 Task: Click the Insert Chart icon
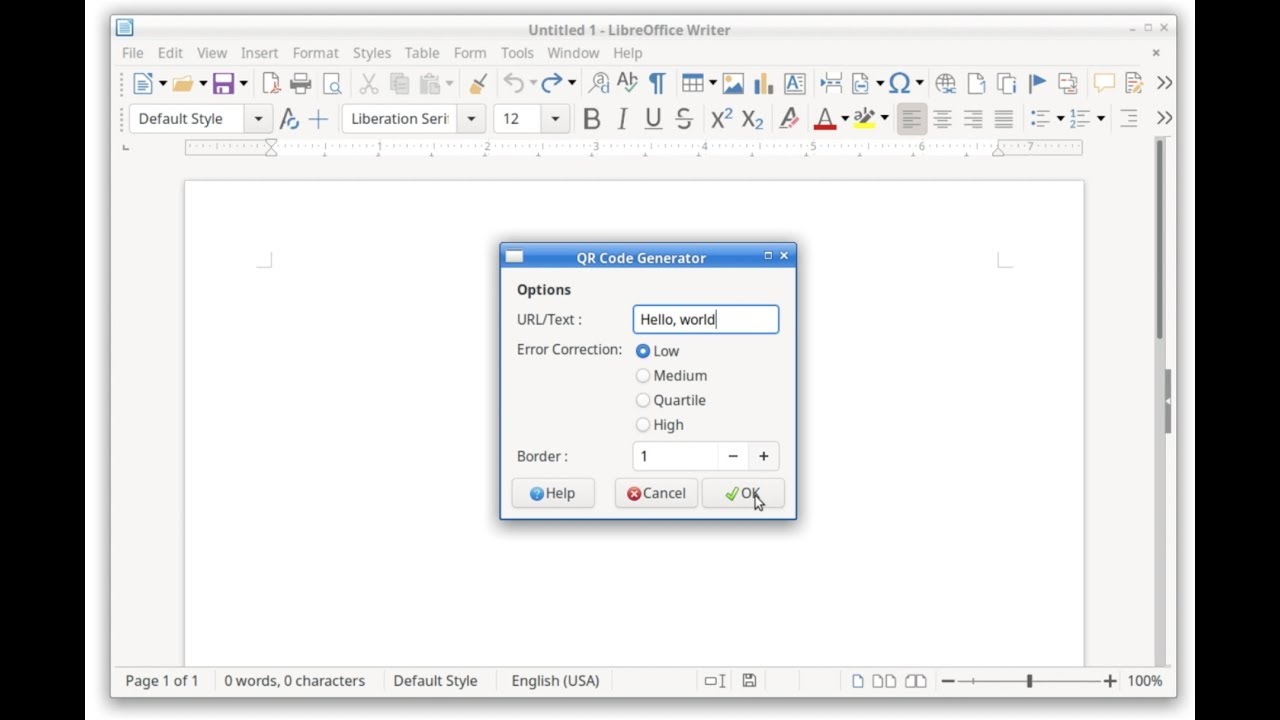point(764,83)
